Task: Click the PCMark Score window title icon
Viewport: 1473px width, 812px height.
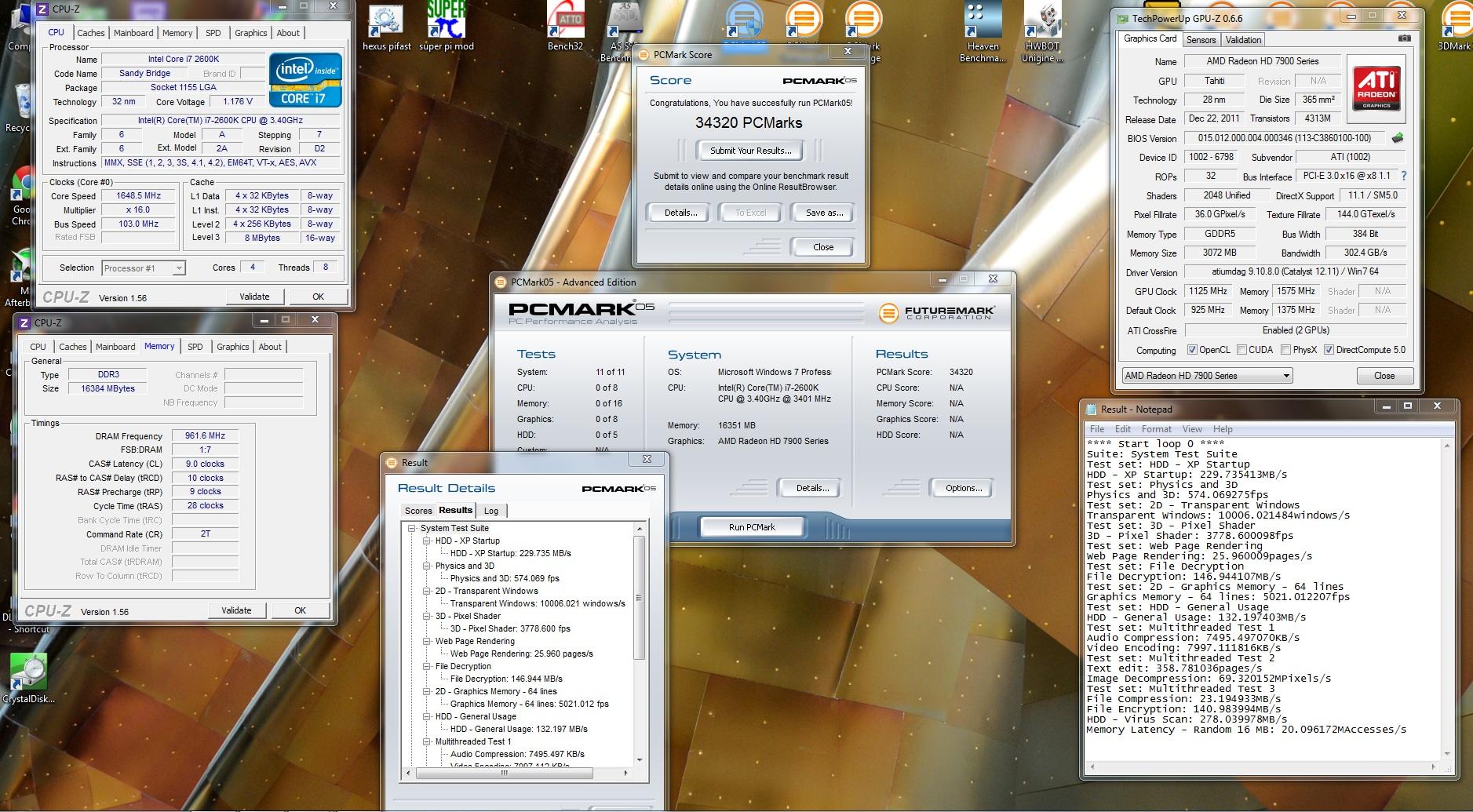Action: (x=644, y=54)
